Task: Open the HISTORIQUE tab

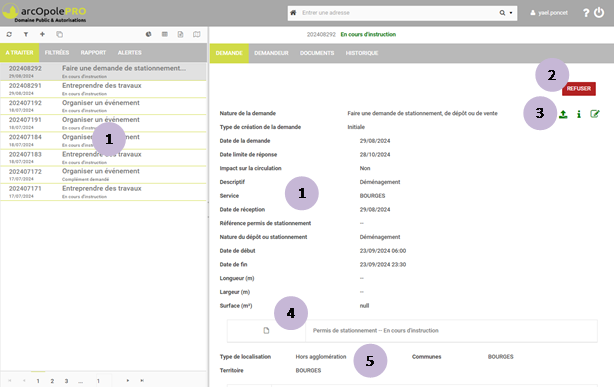Action: tap(362, 53)
